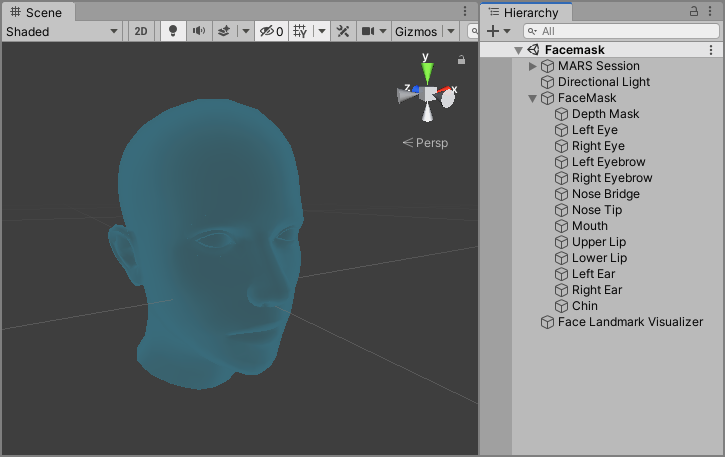This screenshot has width=725, height=457.
Task: Open component tools wrench icon
Action: coord(343,31)
